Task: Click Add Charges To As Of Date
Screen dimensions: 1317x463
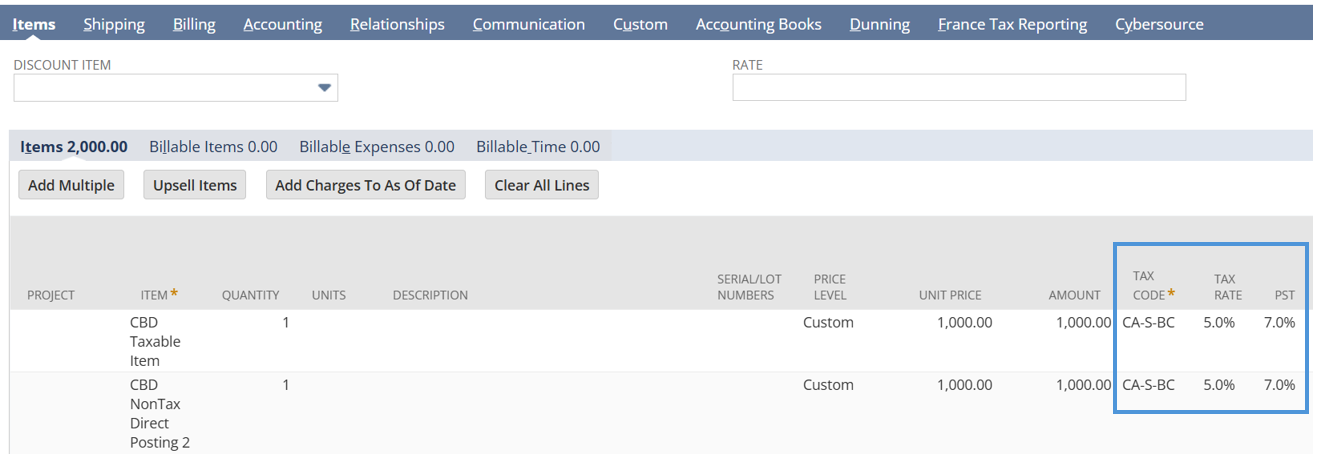Action: pos(366,185)
